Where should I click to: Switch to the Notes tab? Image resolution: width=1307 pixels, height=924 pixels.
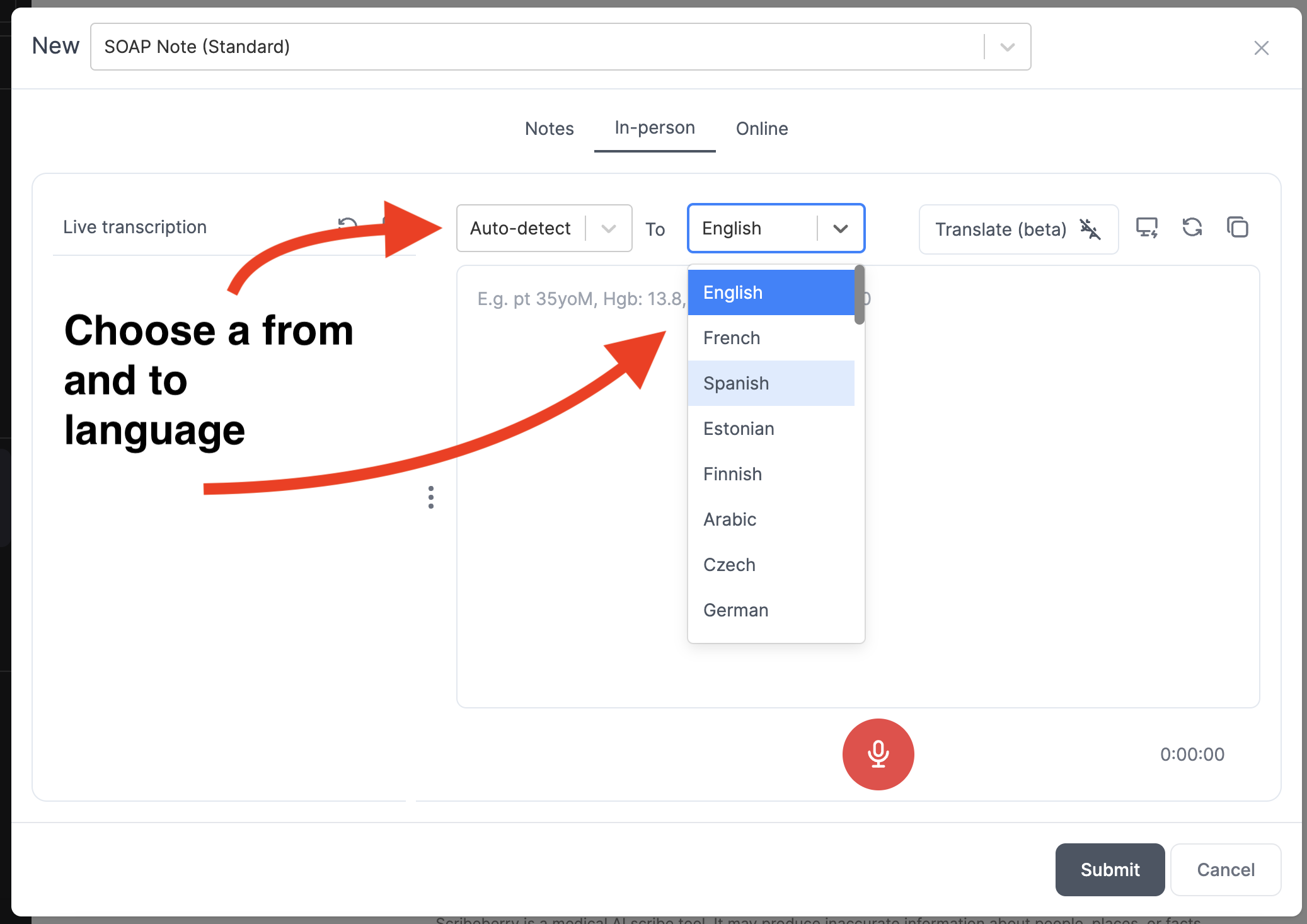point(549,129)
